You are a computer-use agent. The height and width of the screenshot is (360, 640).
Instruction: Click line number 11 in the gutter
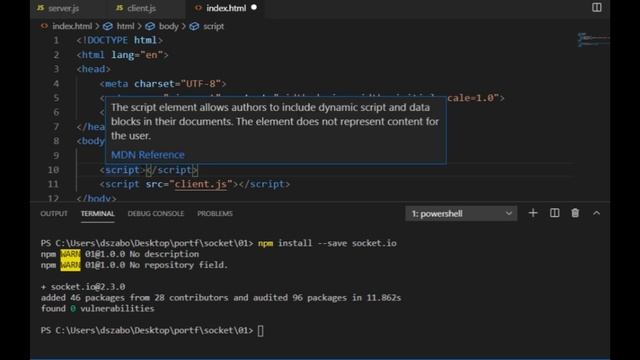pyautogui.click(x=53, y=184)
